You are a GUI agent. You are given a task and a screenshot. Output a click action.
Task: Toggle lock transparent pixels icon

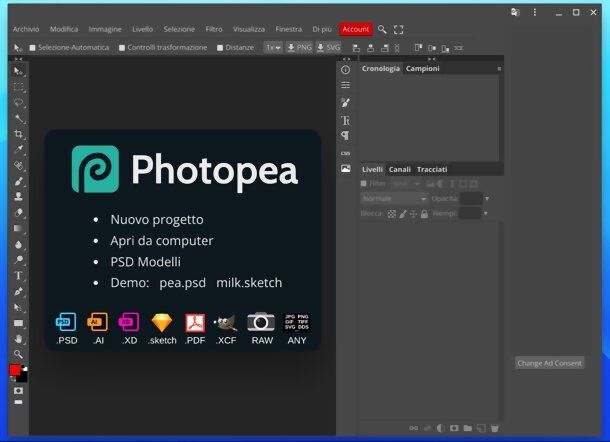pyautogui.click(x=392, y=214)
